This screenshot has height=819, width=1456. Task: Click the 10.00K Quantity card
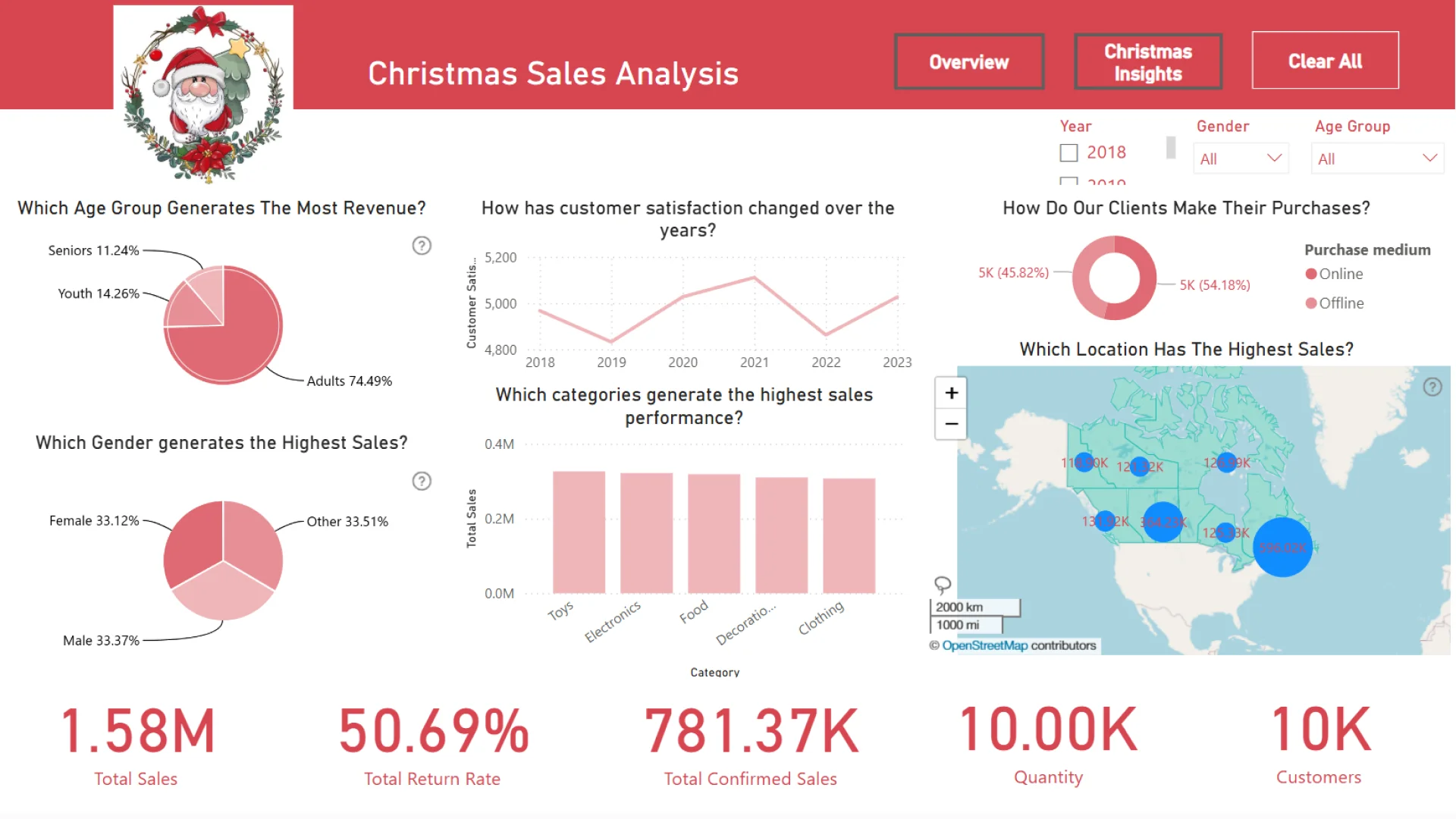coord(1049,742)
